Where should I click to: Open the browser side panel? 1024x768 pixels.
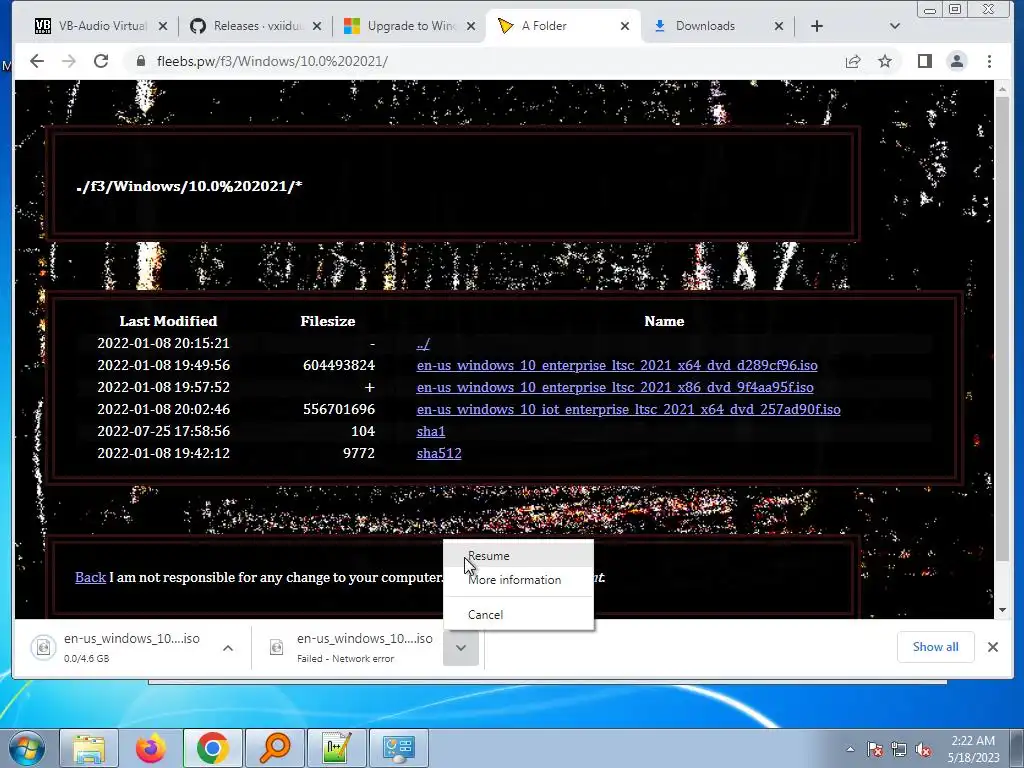point(925,61)
